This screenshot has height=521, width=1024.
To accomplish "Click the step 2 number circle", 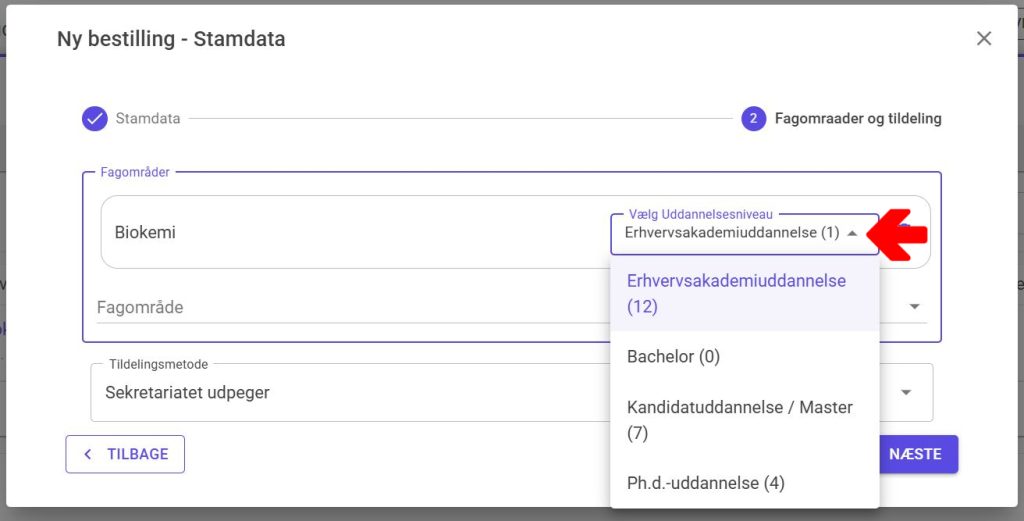I will pos(753,118).
